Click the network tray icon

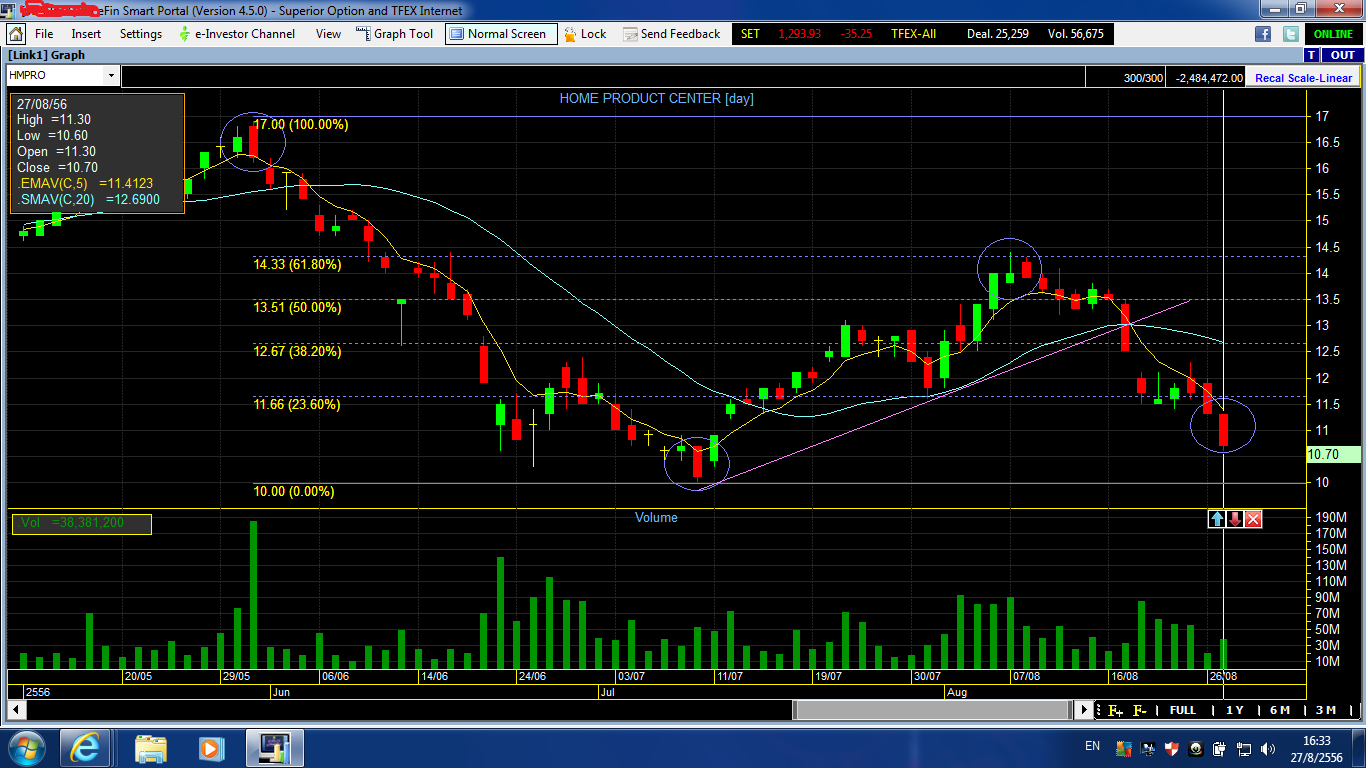[1244, 748]
